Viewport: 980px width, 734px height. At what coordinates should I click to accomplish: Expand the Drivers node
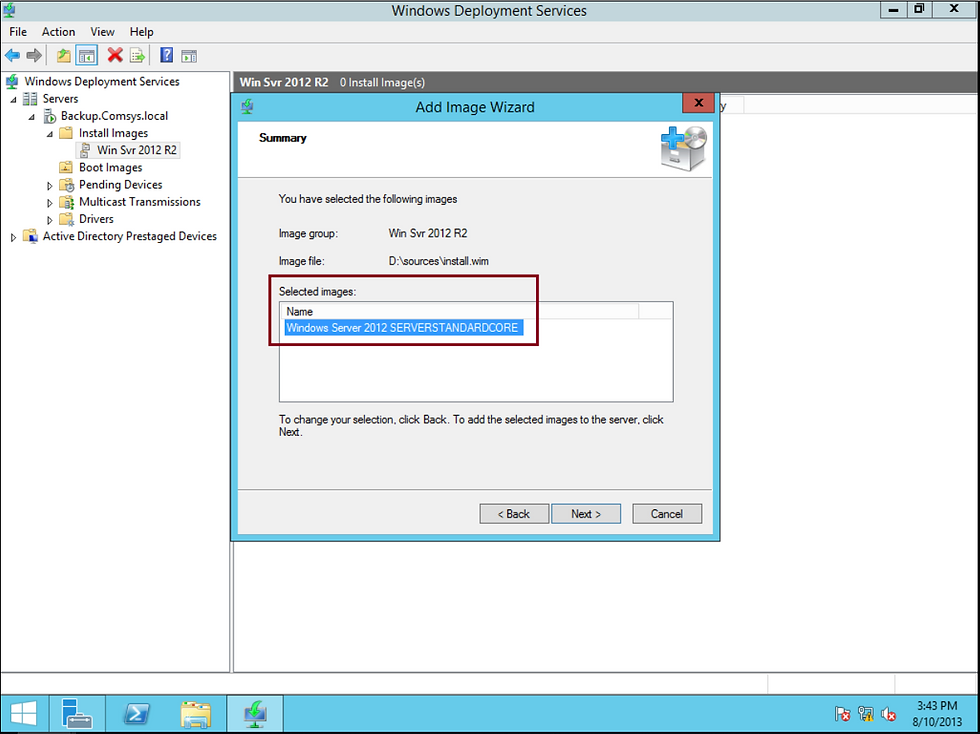pyautogui.click(x=49, y=219)
